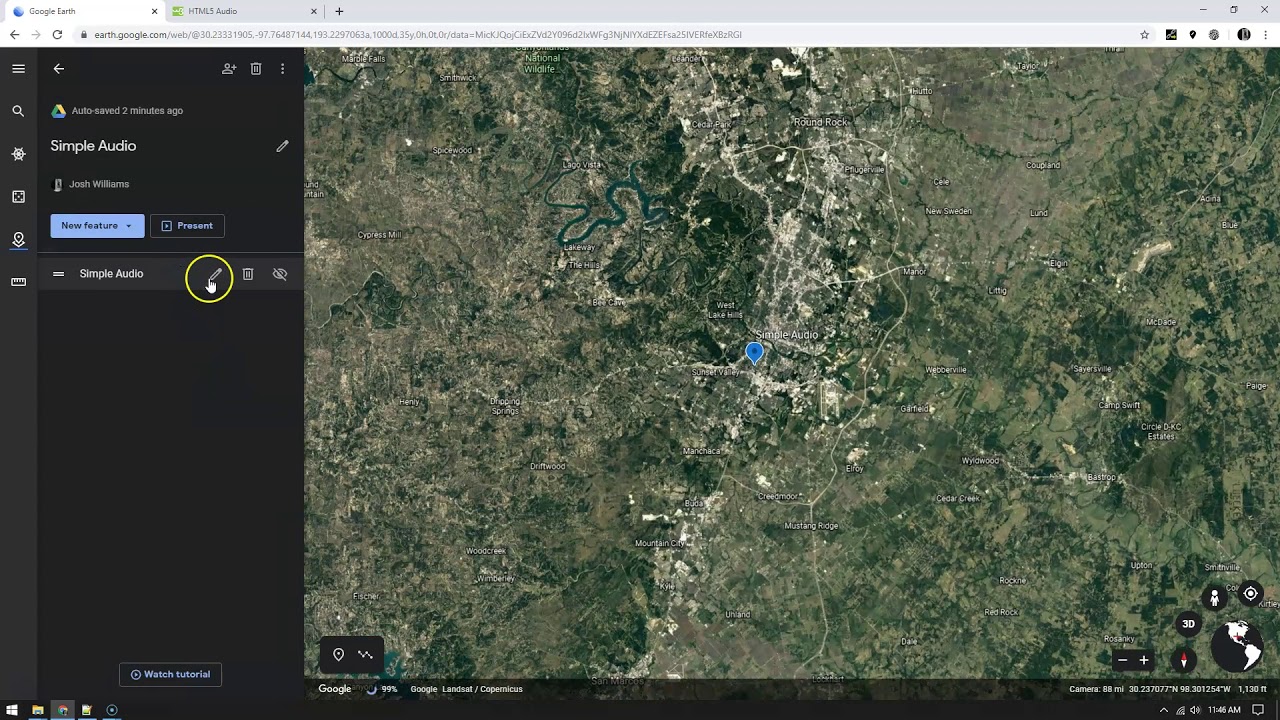Click Chrome icon in taskbar
1280x720 pixels.
[62, 710]
